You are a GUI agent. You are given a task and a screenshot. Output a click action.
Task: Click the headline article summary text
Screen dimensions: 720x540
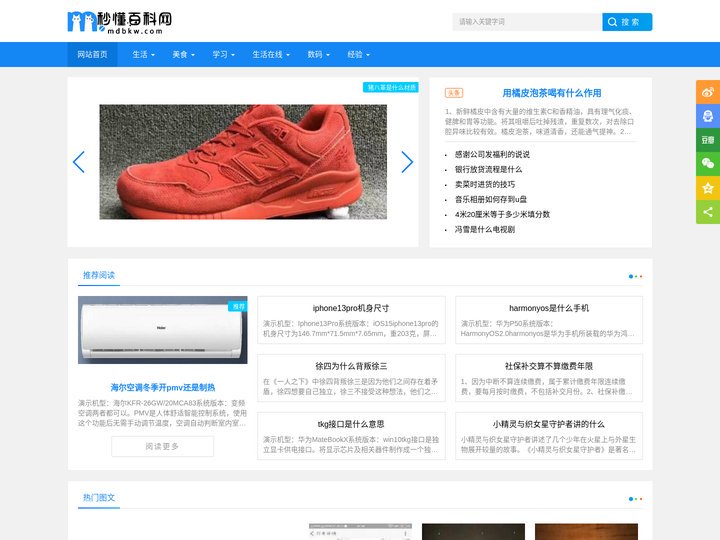tap(540, 122)
